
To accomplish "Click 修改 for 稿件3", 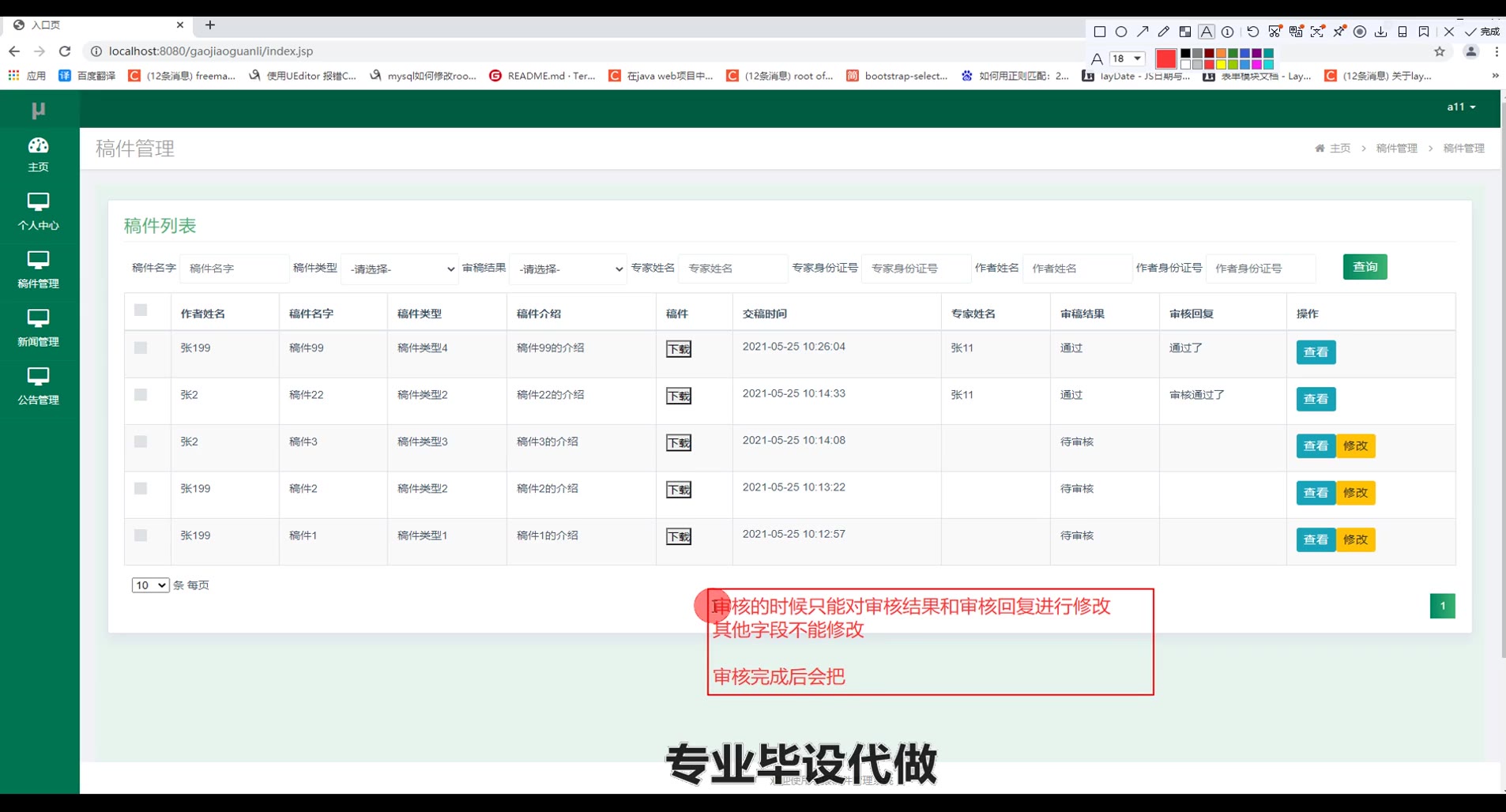I will click(1356, 445).
